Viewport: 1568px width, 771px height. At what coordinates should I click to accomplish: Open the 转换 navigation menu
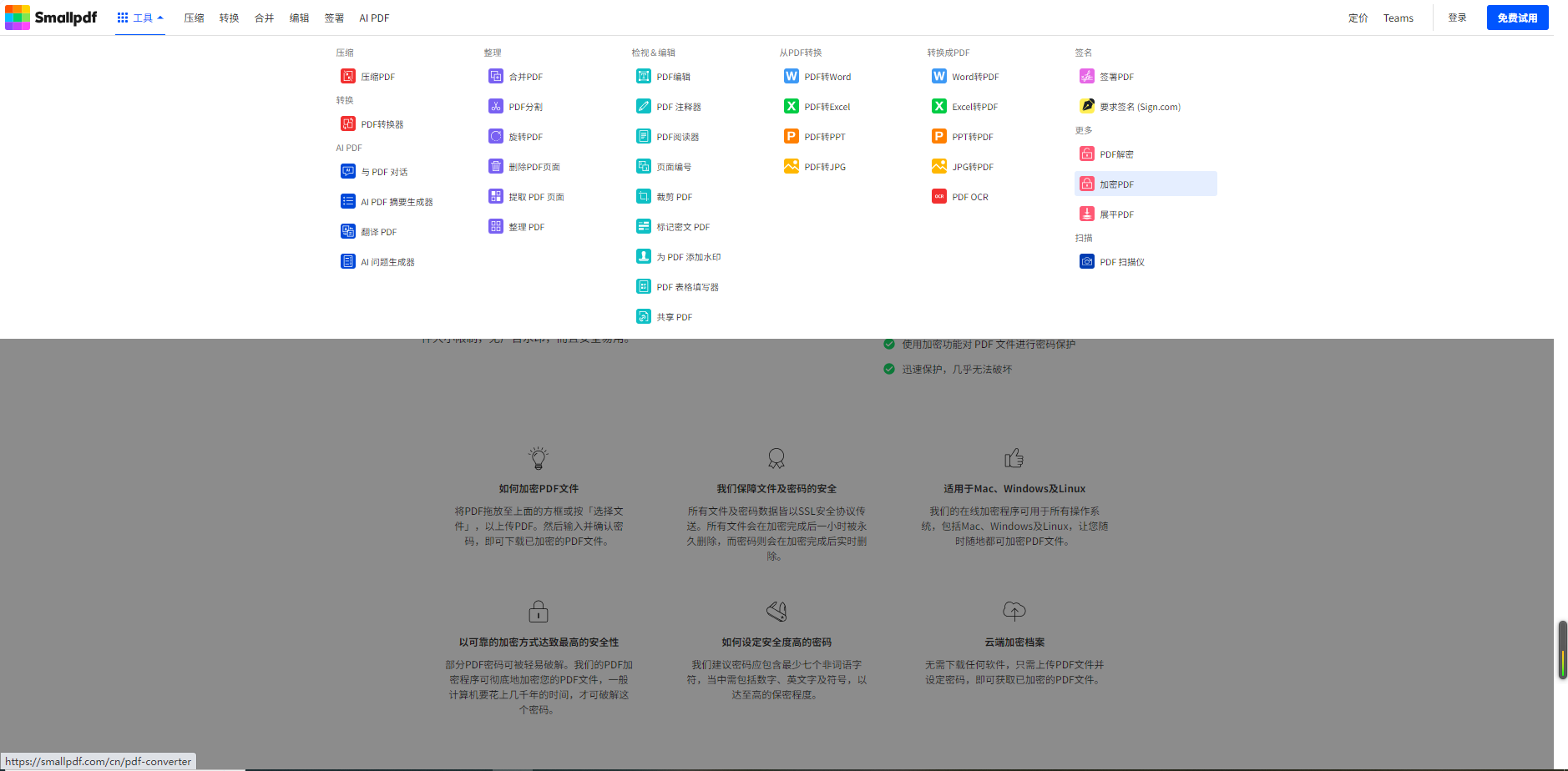(x=229, y=18)
